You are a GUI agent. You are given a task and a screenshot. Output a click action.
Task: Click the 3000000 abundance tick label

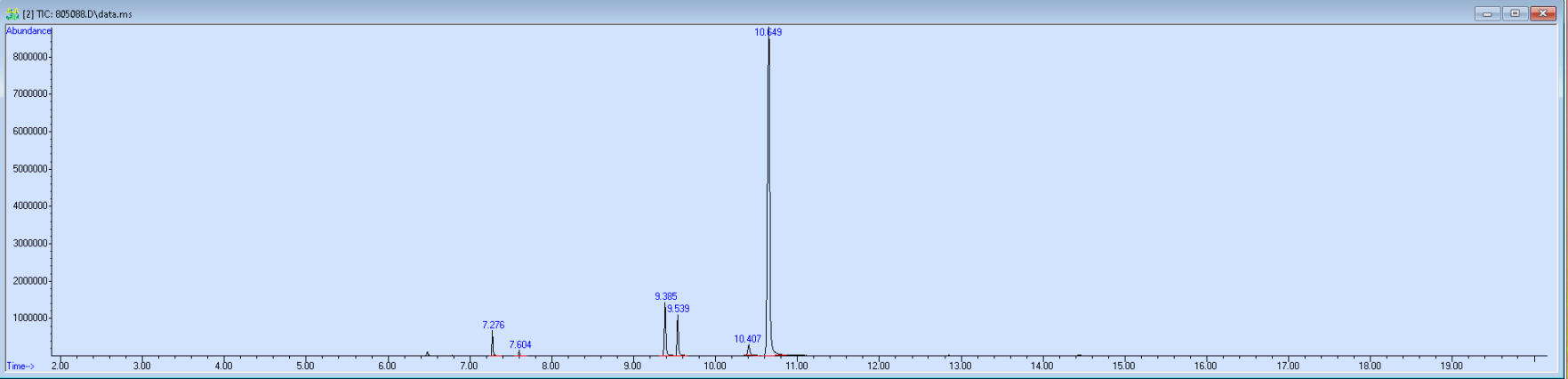pyautogui.click(x=30, y=244)
